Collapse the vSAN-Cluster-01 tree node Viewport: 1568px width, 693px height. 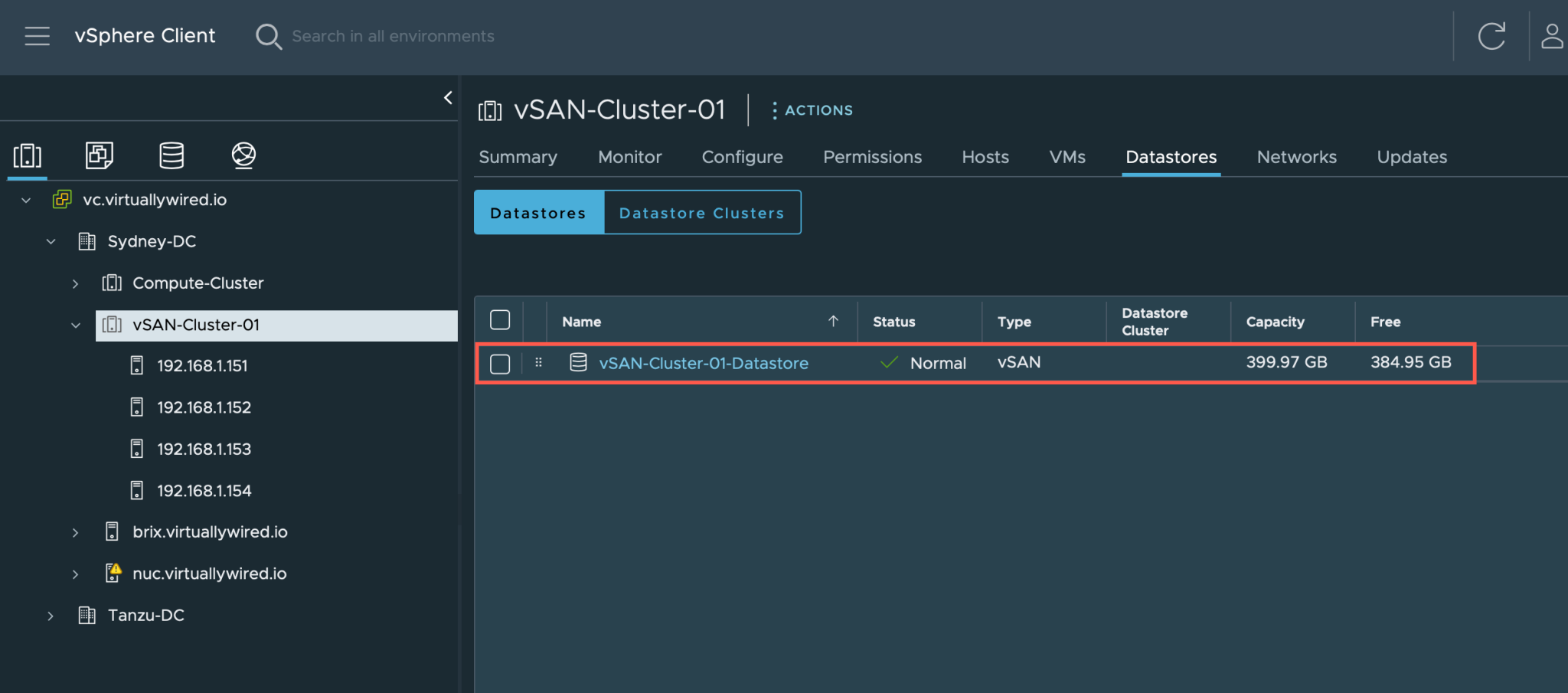[75, 325]
